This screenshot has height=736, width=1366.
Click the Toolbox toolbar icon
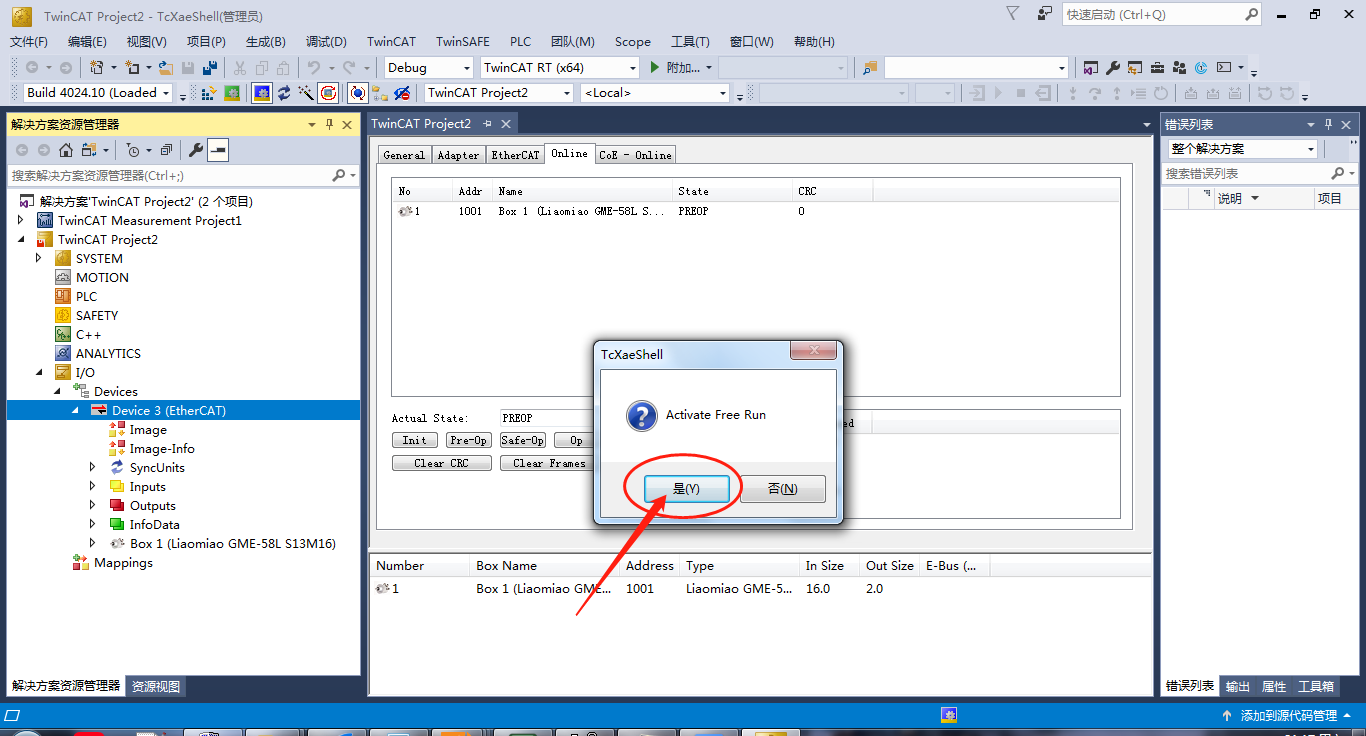[1157, 67]
